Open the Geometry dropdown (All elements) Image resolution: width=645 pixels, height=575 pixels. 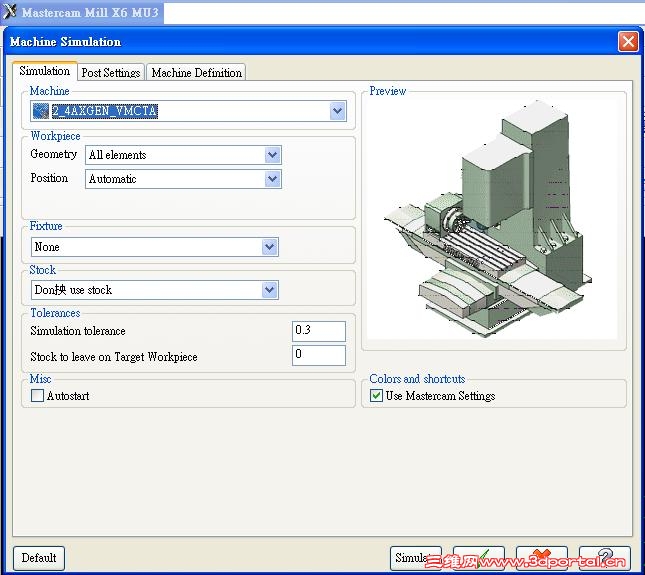point(183,155)
